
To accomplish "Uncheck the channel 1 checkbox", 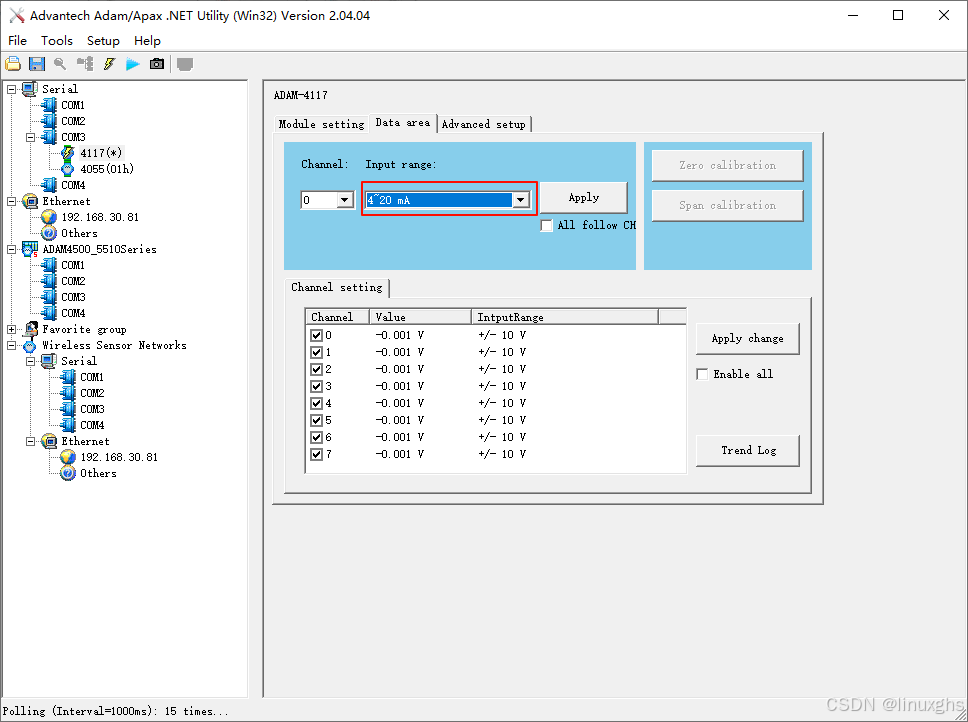I will coord(317,352).
